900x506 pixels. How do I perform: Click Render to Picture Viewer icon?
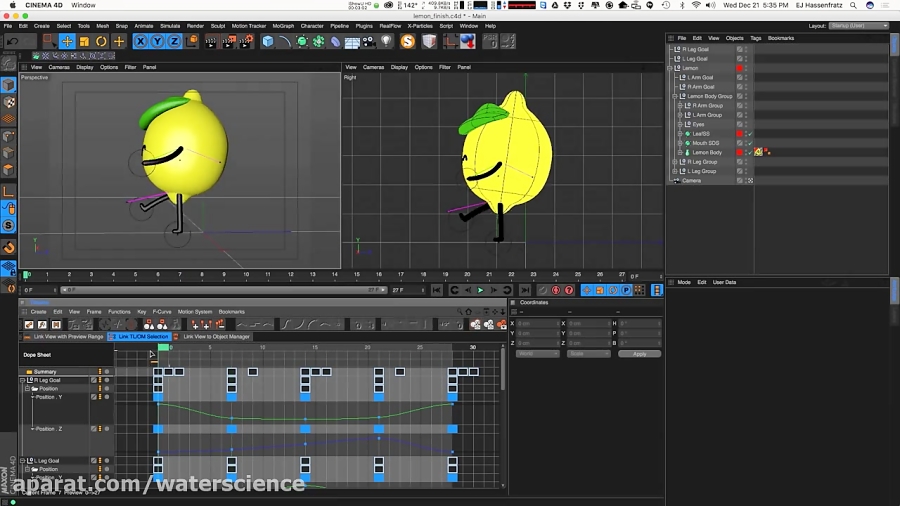(228, 41)
